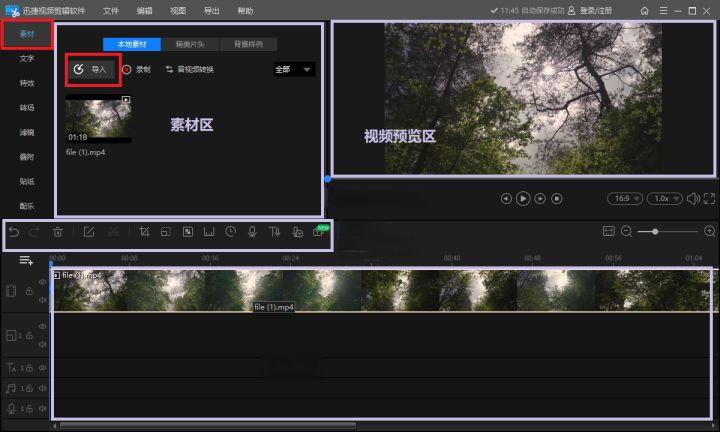Screen dimensions: 720x432
Task: Click the undo arrow in timeline toolbar
Action: pos(14,232)
